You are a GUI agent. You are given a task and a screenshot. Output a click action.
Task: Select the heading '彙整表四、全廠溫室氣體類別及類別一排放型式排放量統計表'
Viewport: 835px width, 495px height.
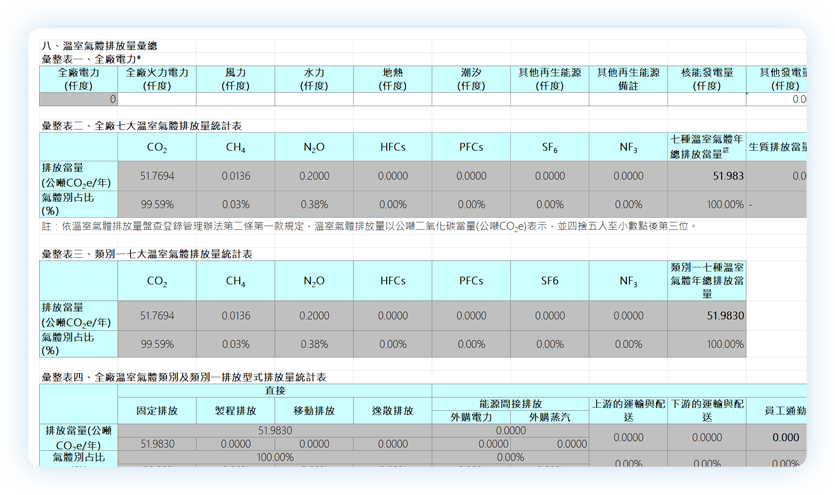point(184,377)
